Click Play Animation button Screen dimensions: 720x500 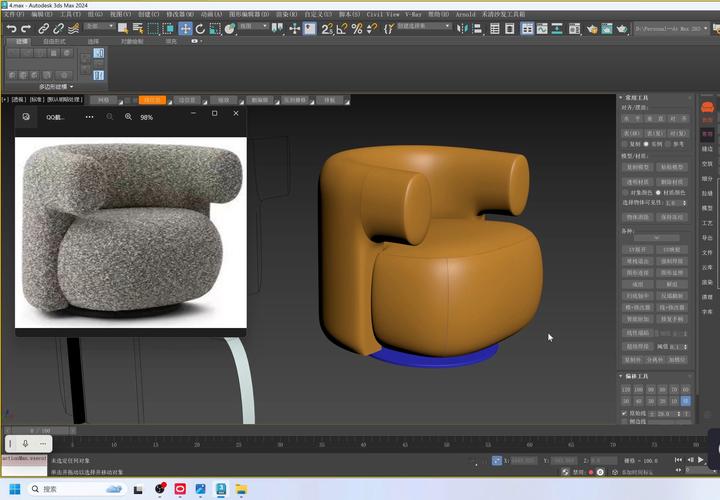coord(701,459)
